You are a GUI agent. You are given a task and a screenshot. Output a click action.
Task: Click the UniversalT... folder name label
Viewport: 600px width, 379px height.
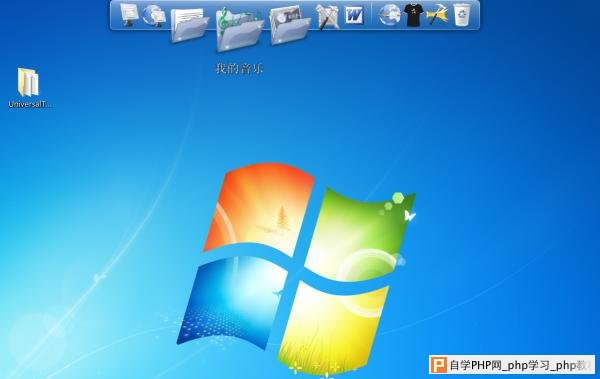point(30,104)
